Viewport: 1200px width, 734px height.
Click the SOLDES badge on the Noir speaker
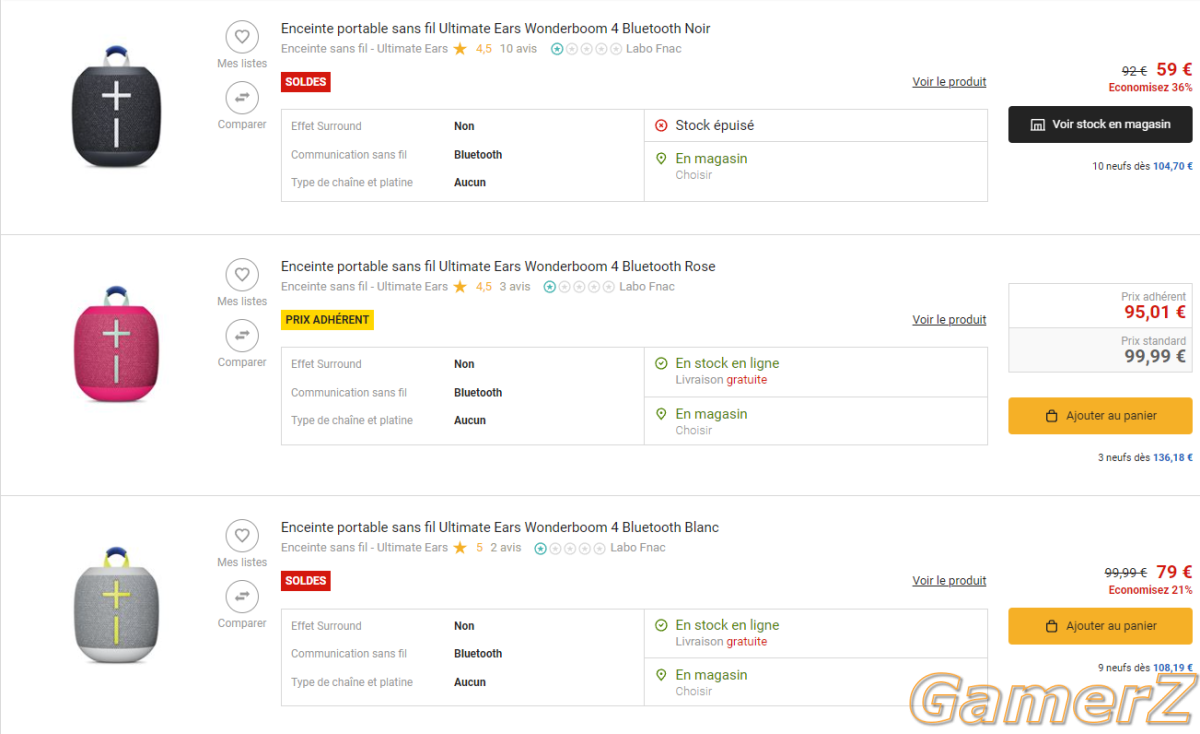click(x=306, y=82)
